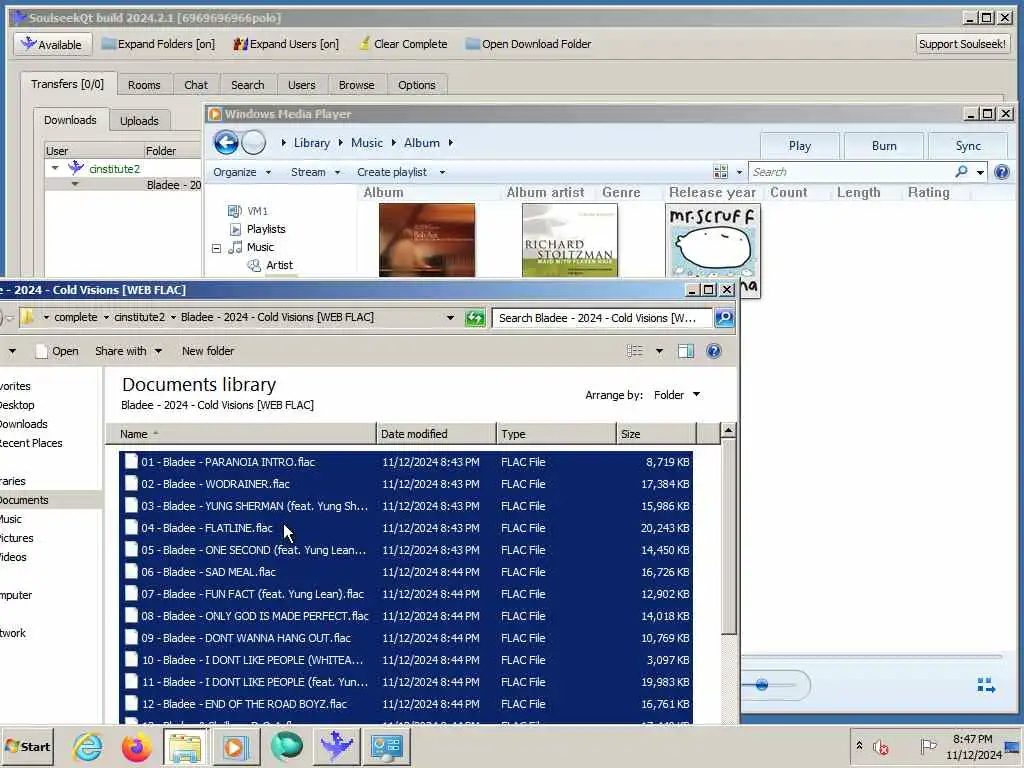
Task: Click the muted volume icon in system tray
Action: pyautogui.click(x=882, y=746)
